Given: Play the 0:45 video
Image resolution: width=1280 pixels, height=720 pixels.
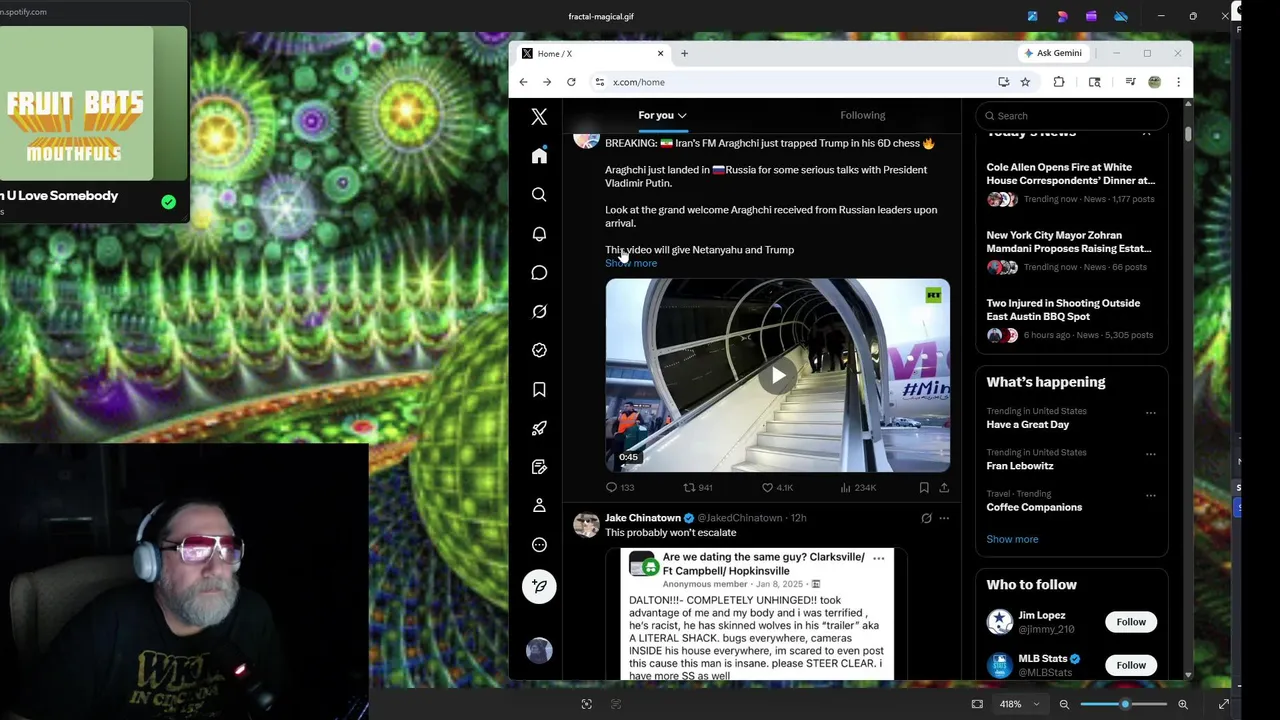Looking at the screenshot, I should click(x=777, y=376).
